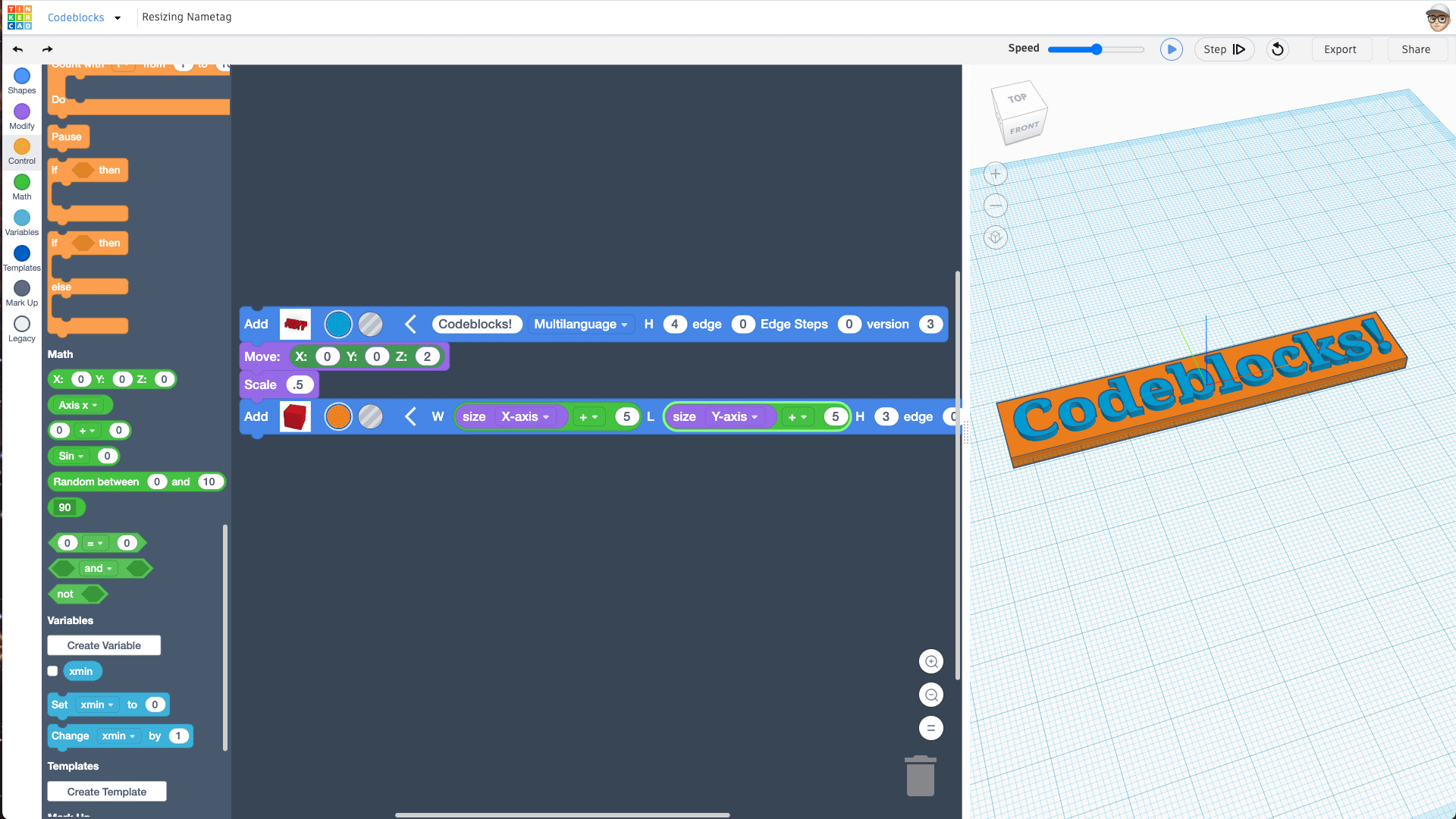Delete shapes using the trash can
1456x819 pixels.
tap(920, 776)
